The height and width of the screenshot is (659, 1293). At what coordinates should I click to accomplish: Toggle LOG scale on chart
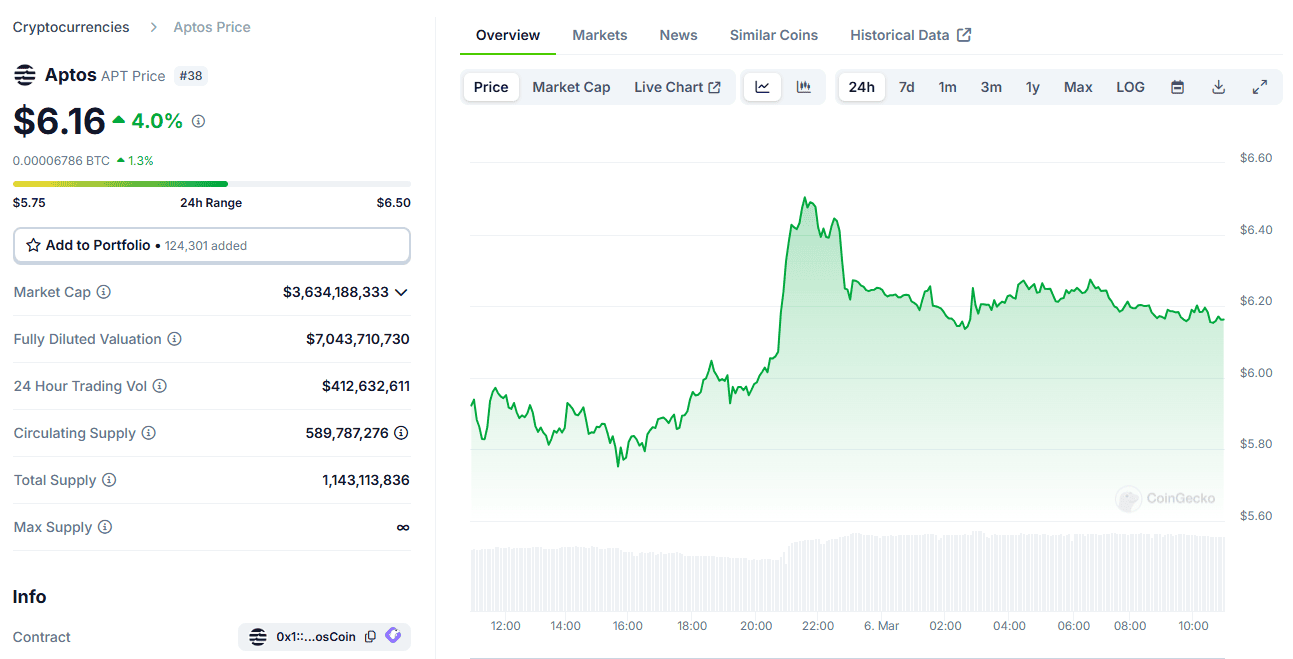[1130, 87]
